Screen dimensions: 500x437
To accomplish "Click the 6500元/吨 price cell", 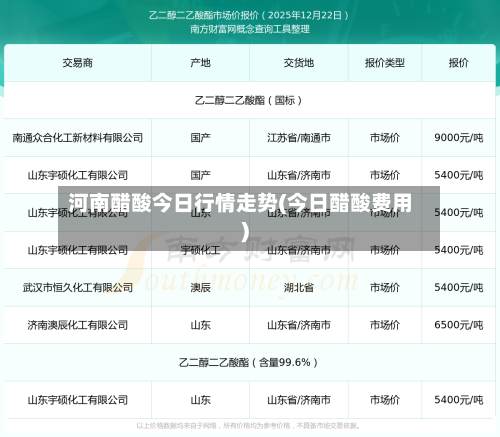I will pyautogui.click(x=458, y=325).
